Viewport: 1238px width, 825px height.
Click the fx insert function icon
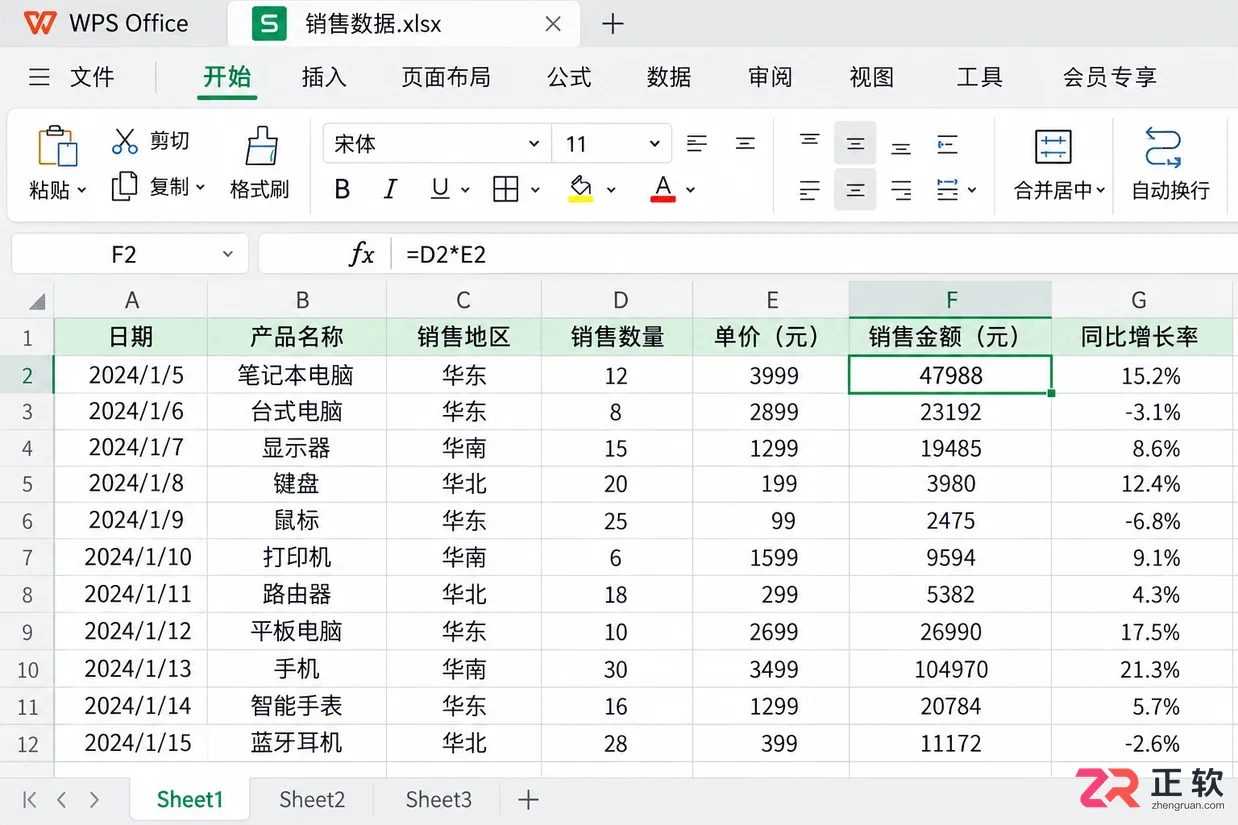click(x=361, y=254)
